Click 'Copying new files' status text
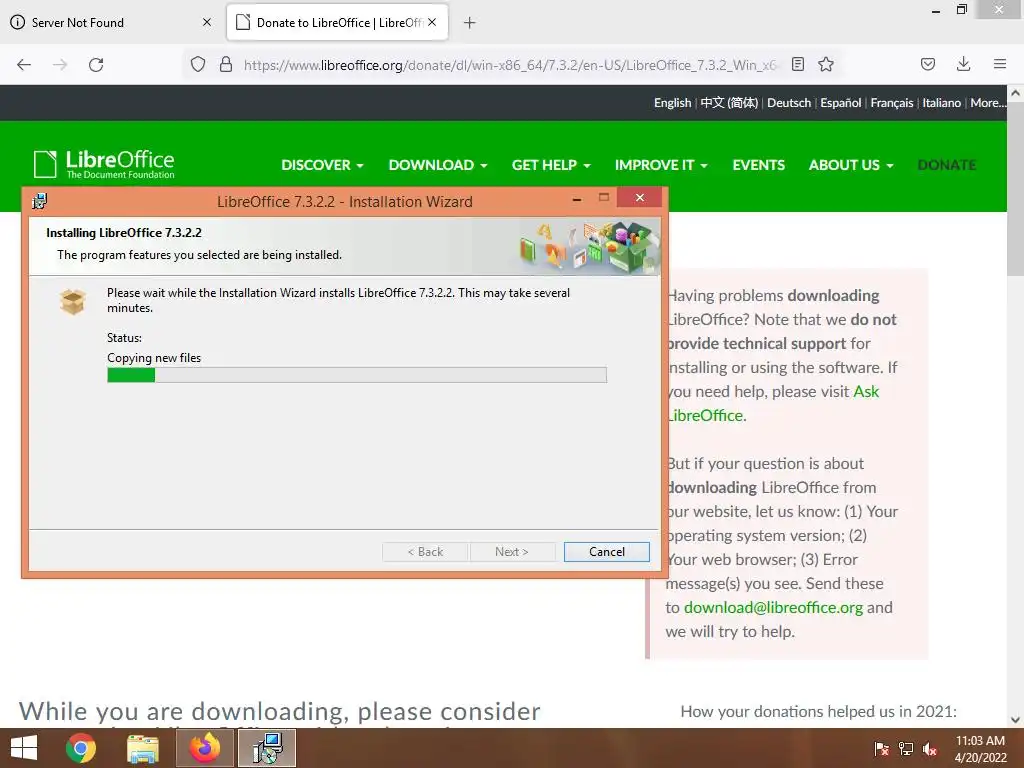Image resolution: width=1024 pixels, height=768 pixels. [x=154, y=358]
